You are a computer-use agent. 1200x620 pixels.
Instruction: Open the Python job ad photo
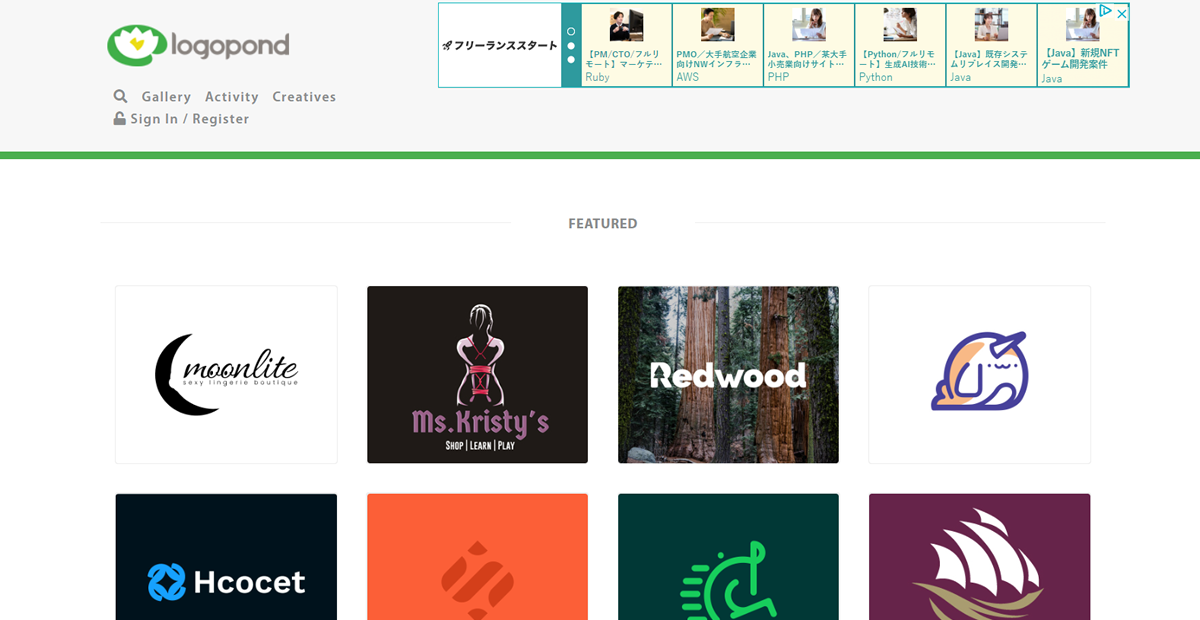coord(900,25)
